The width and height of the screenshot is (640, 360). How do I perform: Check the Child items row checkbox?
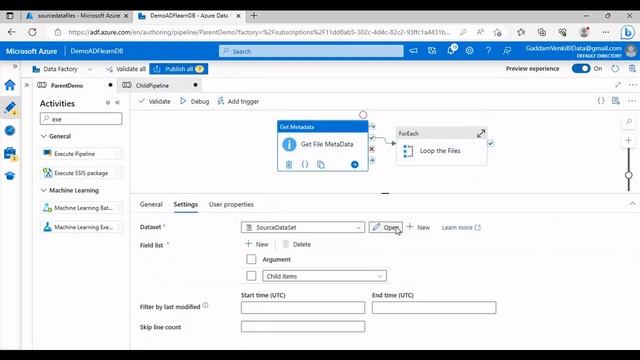click(251, 276)
